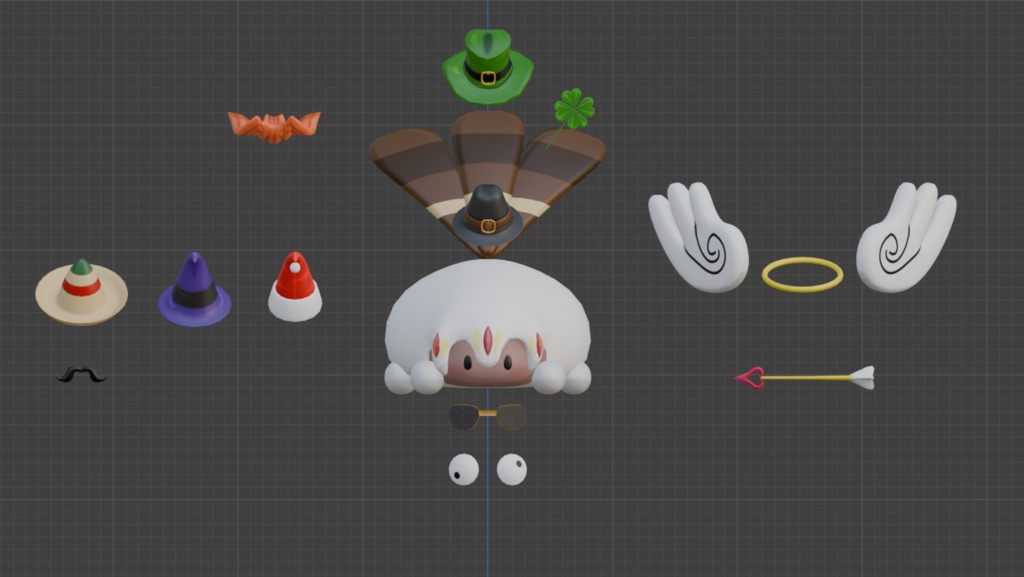Viewport: 1024px width, 577px height.
Task: Click the left white spiral hand
Action: click(x=697, y=236)
